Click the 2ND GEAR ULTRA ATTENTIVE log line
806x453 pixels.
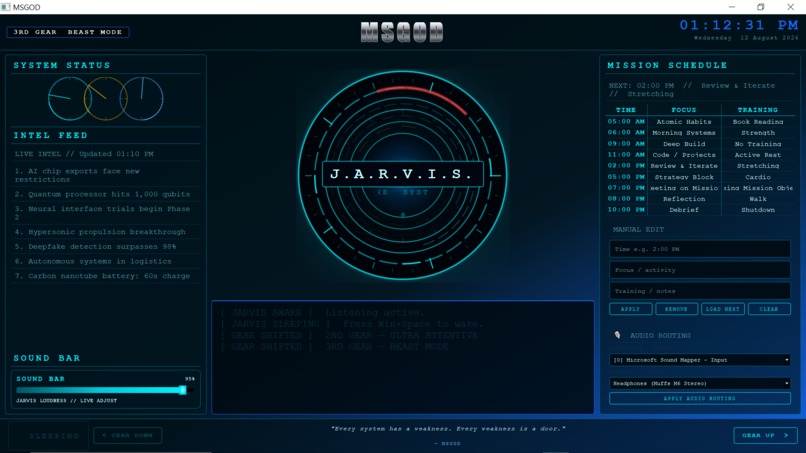349,335
